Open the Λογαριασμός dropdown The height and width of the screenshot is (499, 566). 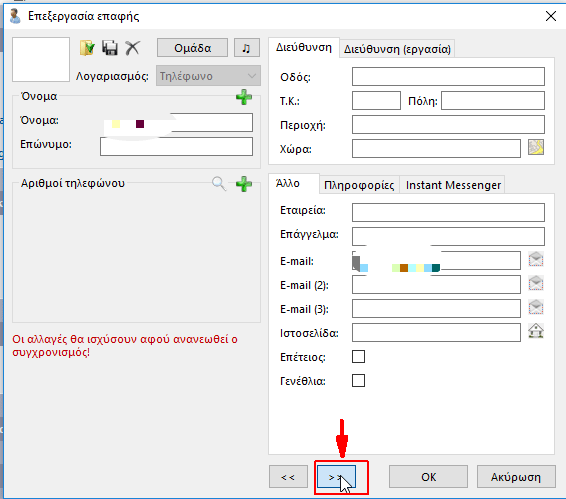(208, 76)
